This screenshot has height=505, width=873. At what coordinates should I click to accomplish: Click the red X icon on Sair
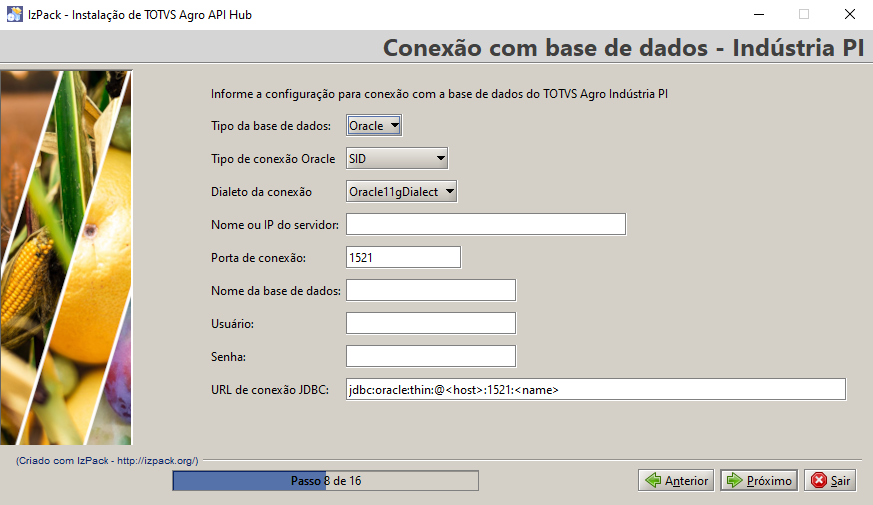pos(819,481)
